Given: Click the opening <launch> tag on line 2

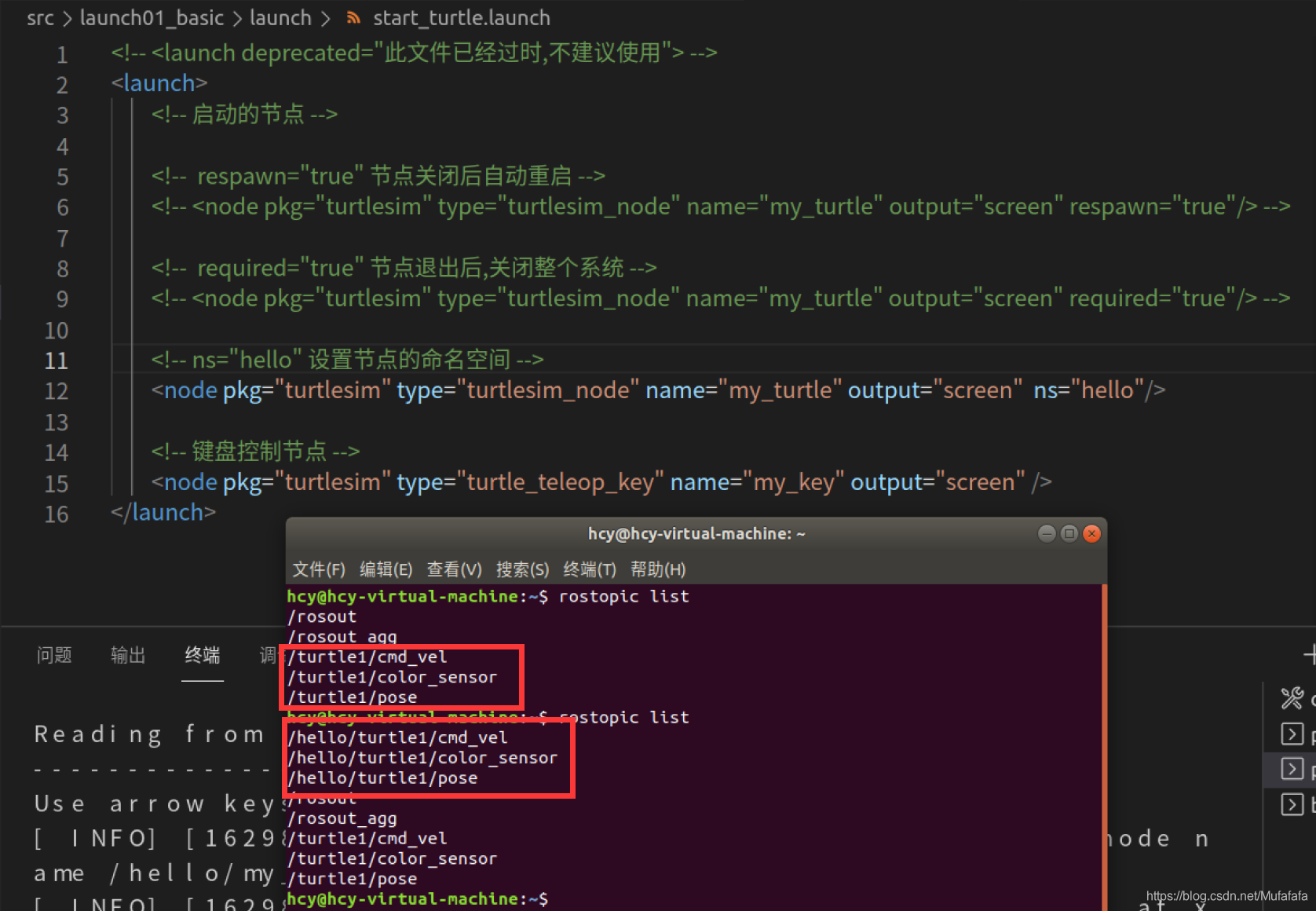Looking at the screenshot, I should (x=159, y=83).
